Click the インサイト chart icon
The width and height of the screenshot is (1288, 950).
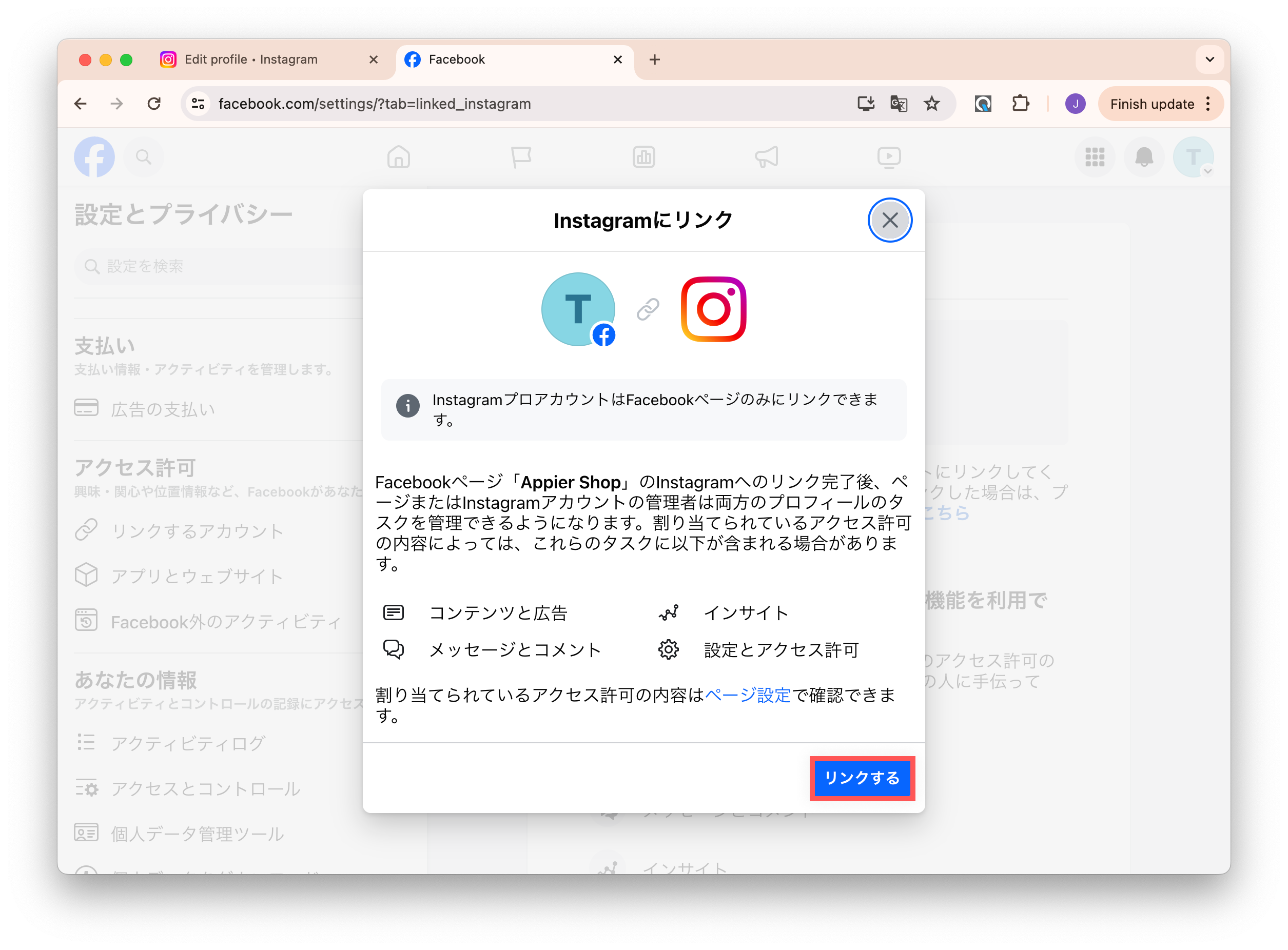pyautogui.click(x=669, y=612)
